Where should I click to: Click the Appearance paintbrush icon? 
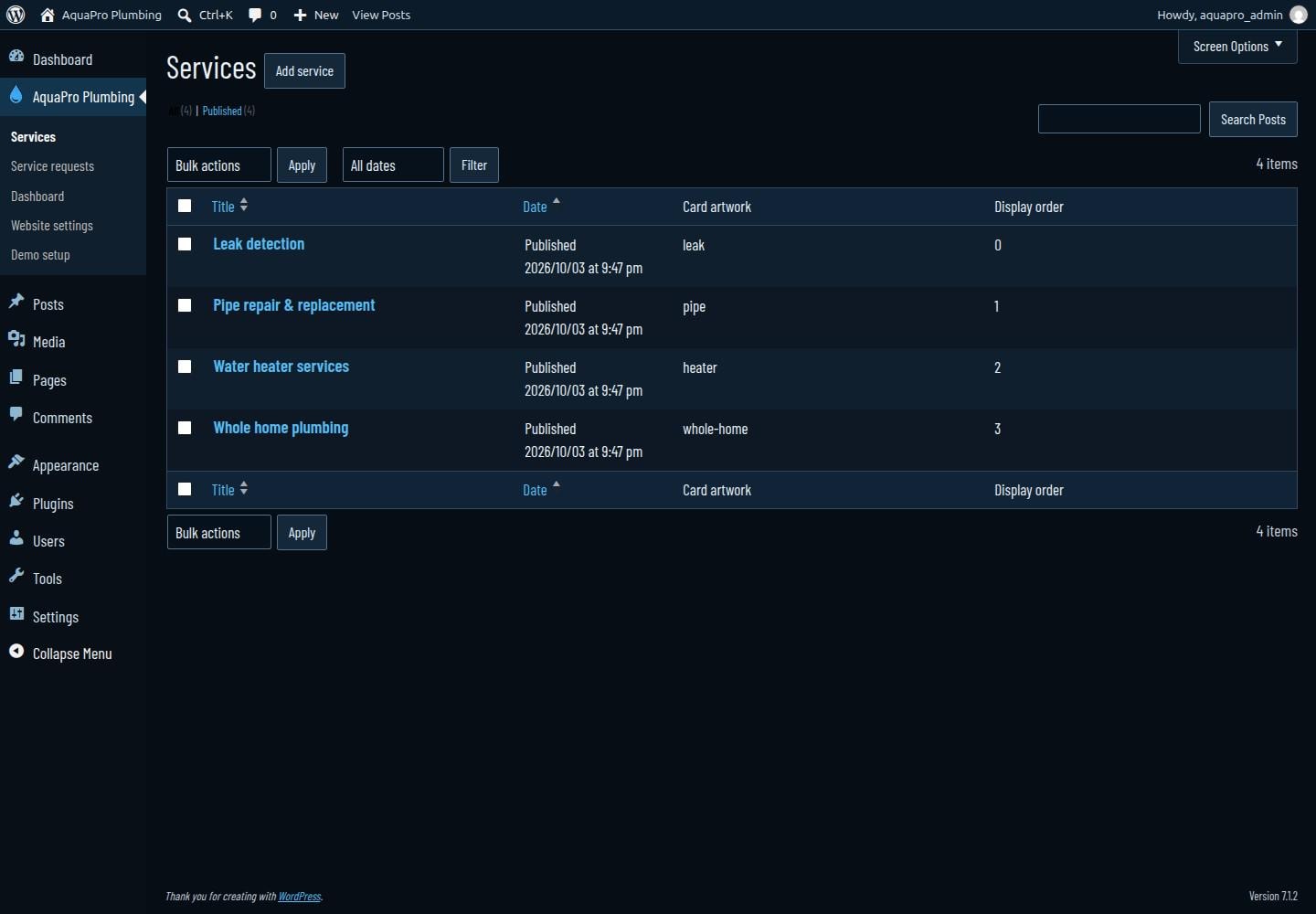click(x=16, y=462)
